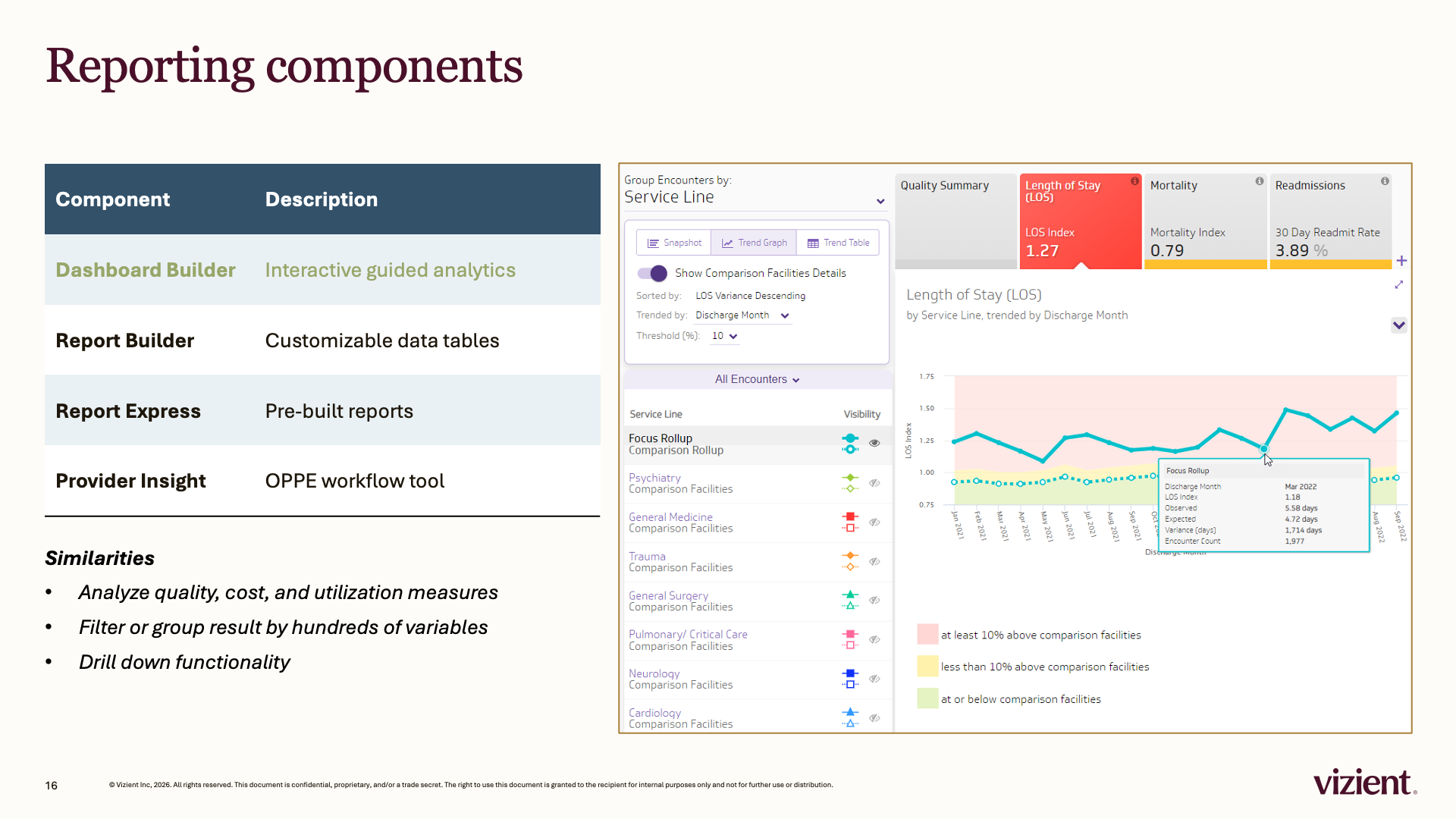This screenshot has width=1456, height=819.
Task: Click info icon on Mortality tile
Action: [x=1260, y=181]
